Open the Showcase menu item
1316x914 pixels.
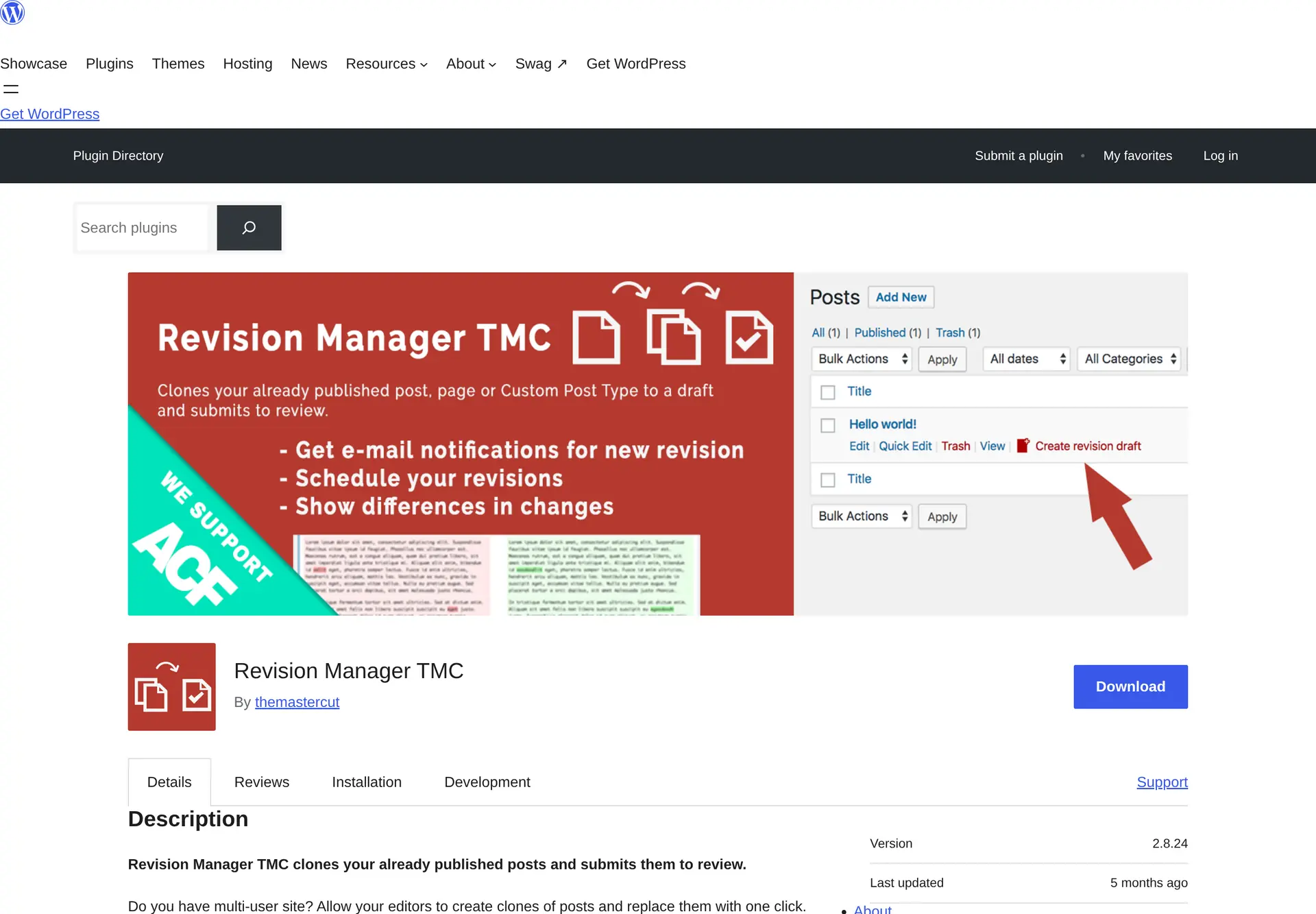point(34,64)
